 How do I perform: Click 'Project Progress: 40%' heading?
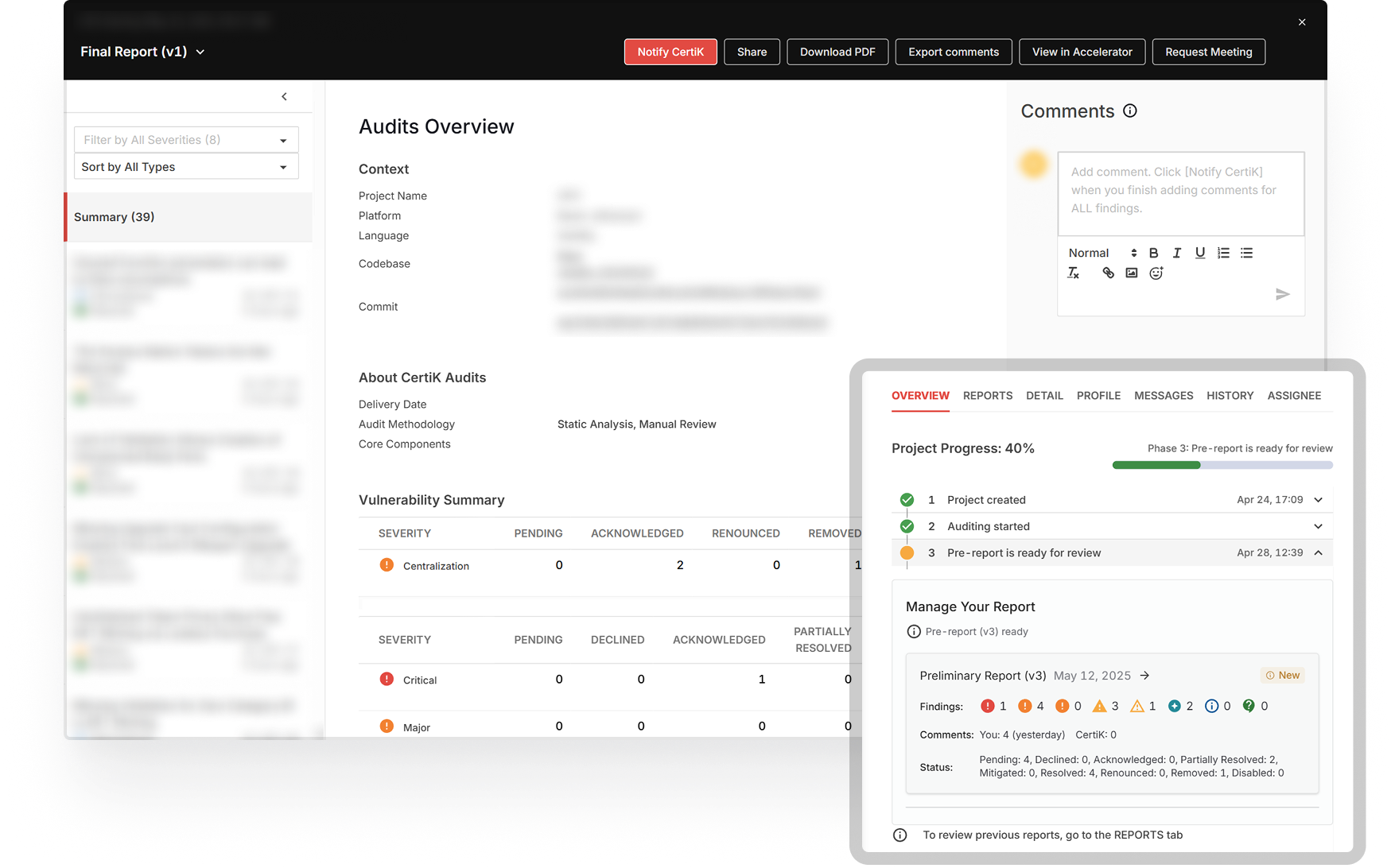click(x=963, y=448)
